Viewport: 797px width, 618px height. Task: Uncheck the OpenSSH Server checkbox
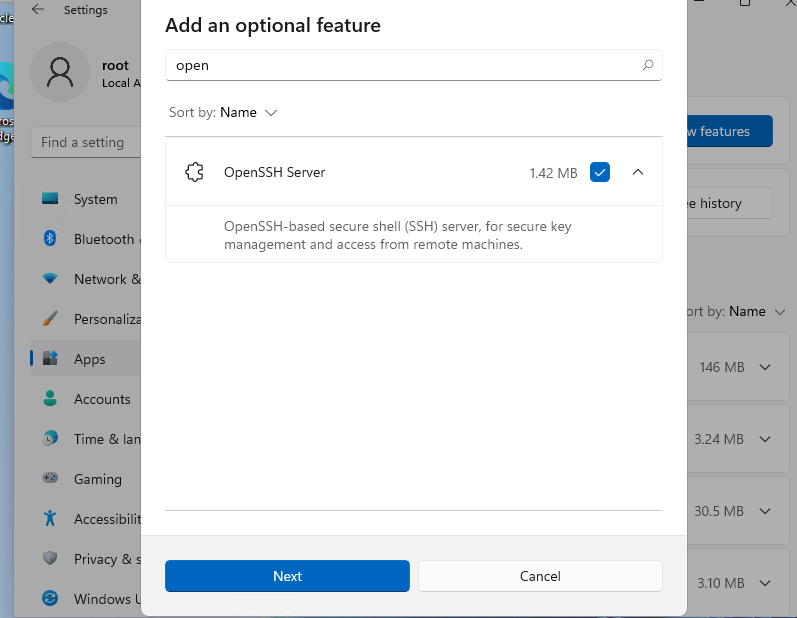[x=600, y=172]
